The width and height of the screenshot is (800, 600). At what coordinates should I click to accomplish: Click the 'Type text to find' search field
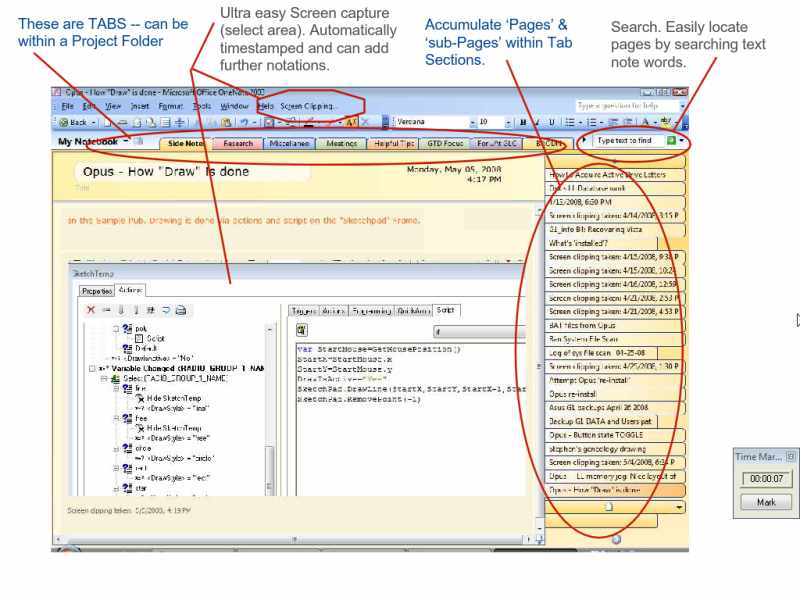pyautogui.click(x=630, y=140)
